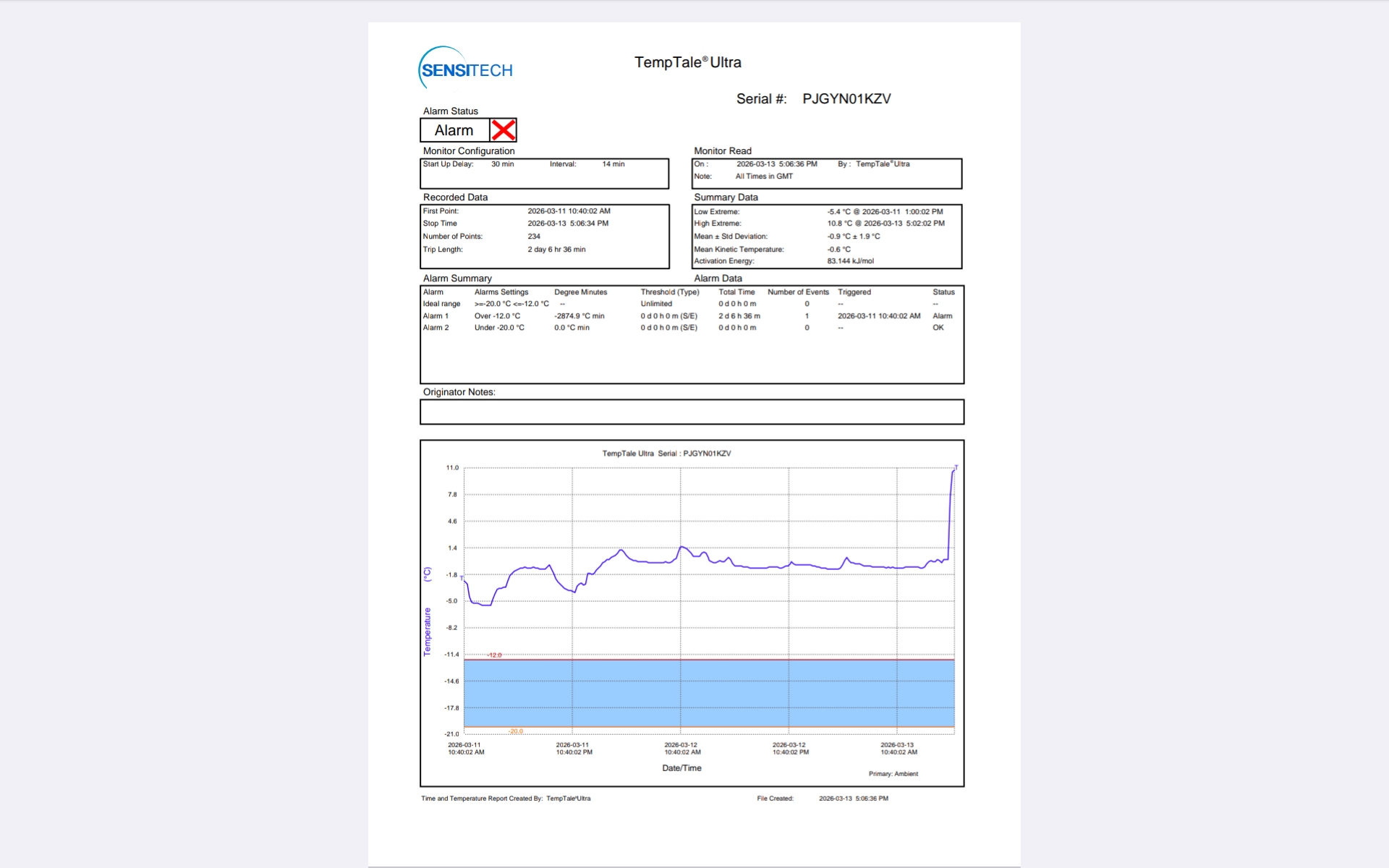Click the serial number PJGYN01KZV in header
This screenshot has width=1389, height=868.
pyautogui.click(x=846, y=99)
